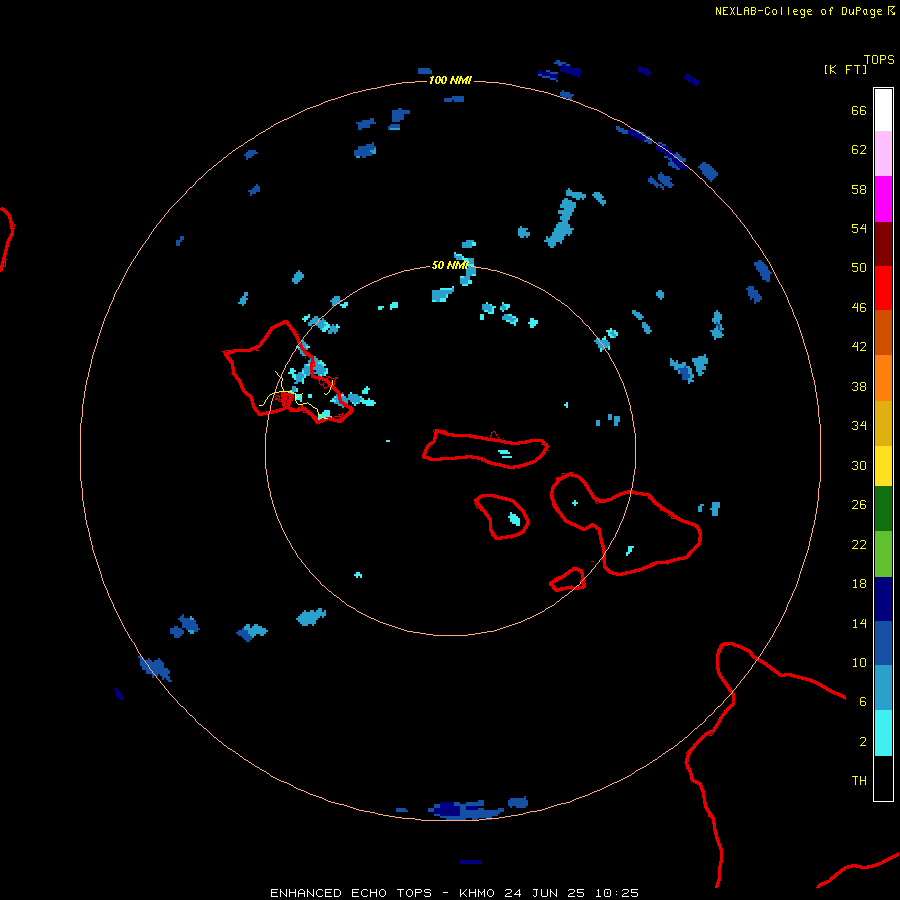The image size is (900, 900).
Task: Click the 26 legend value
Action: tap(859, 505)
